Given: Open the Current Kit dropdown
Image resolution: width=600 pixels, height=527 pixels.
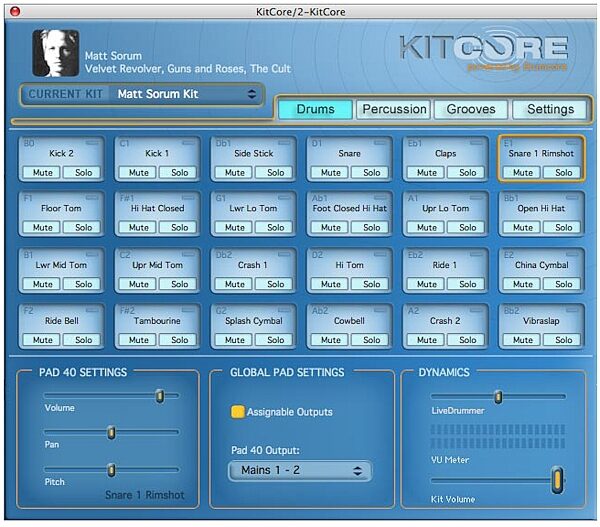Looking at the screenshot, I should pos(142,94).
